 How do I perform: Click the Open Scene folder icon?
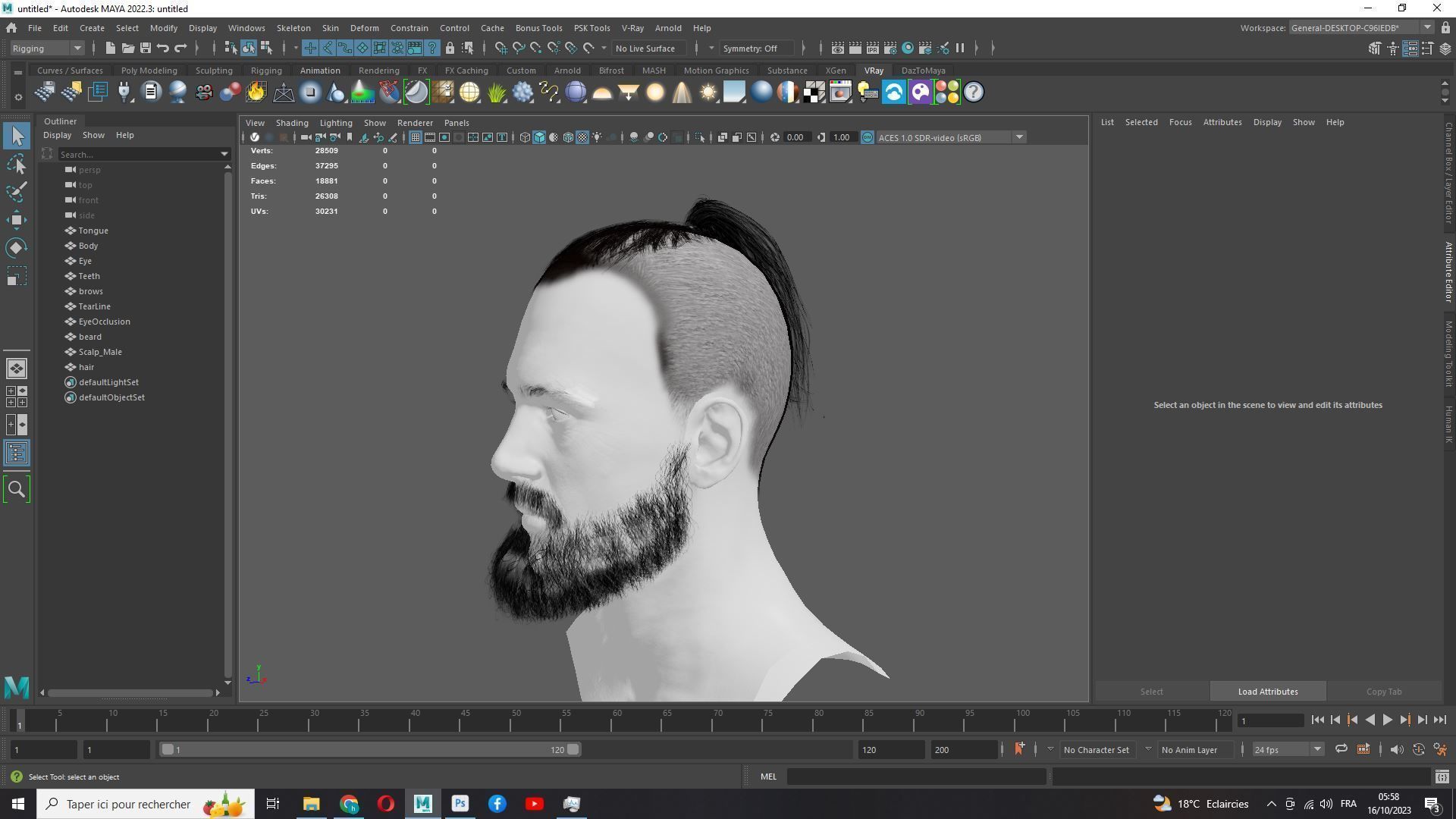[127, 48]
